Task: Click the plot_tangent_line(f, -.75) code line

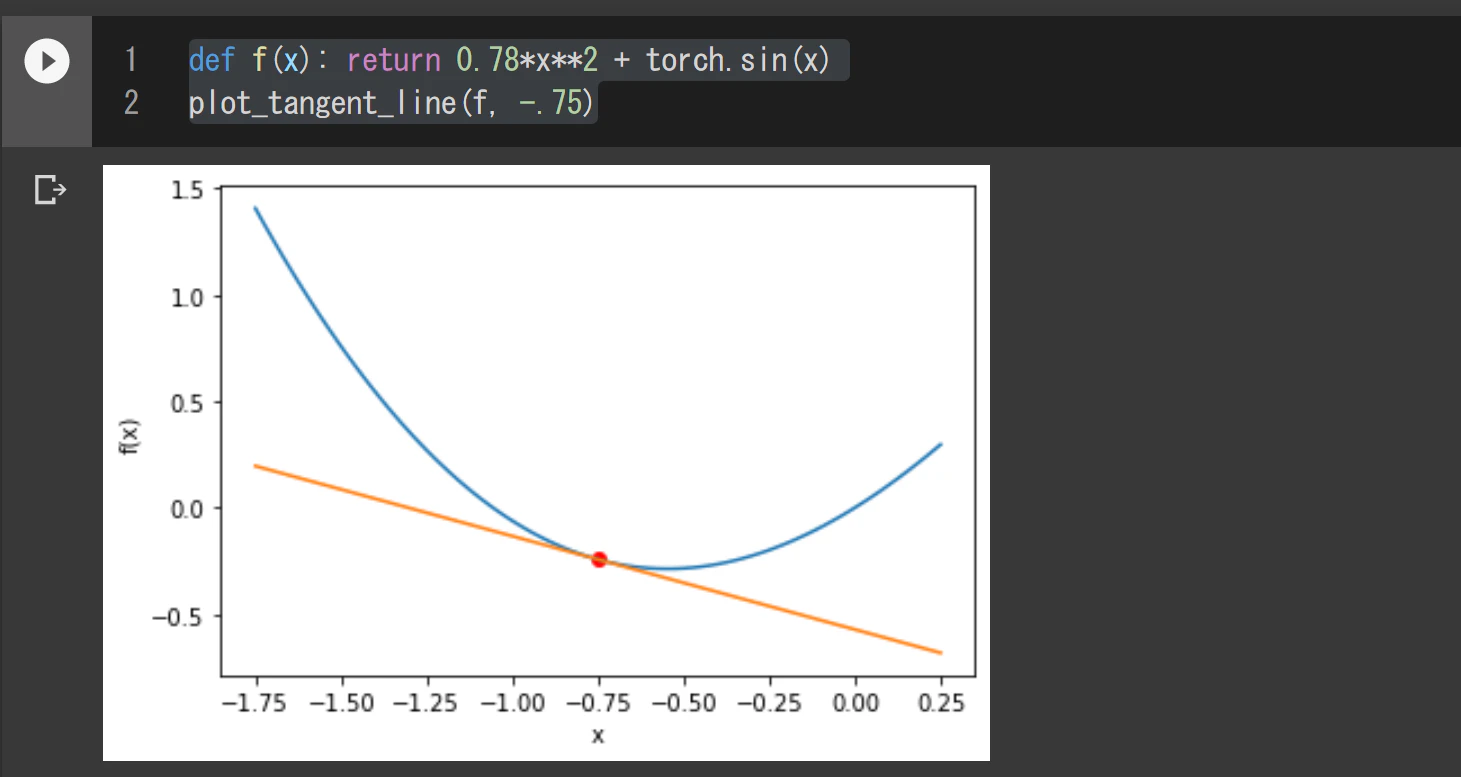Action: pos(392,102)
